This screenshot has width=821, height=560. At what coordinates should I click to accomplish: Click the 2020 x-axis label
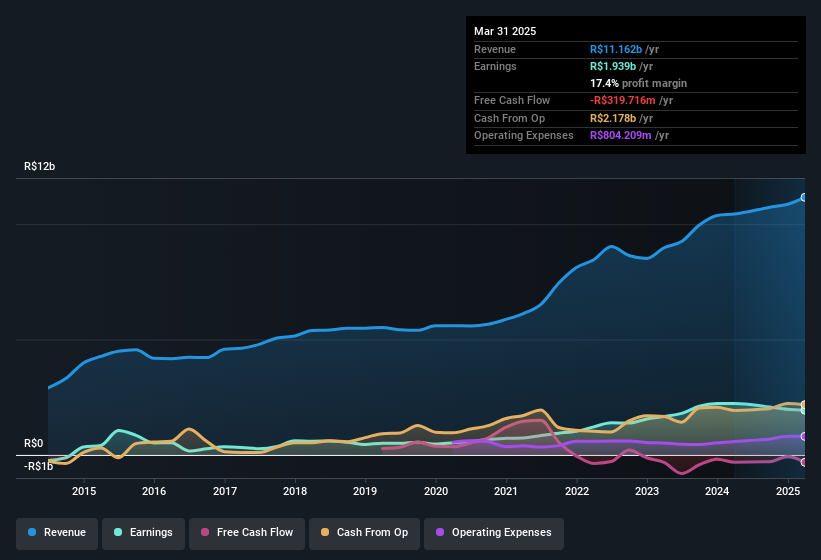[x=436, y=491]
